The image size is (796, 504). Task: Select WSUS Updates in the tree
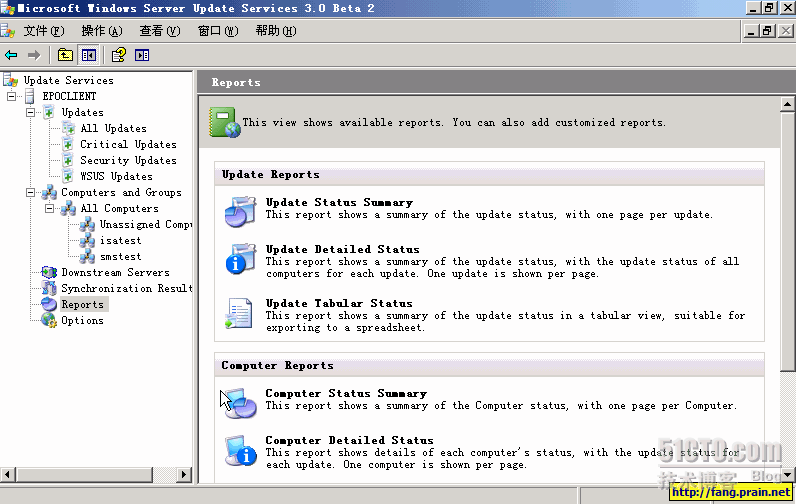(x=116, y=176)
